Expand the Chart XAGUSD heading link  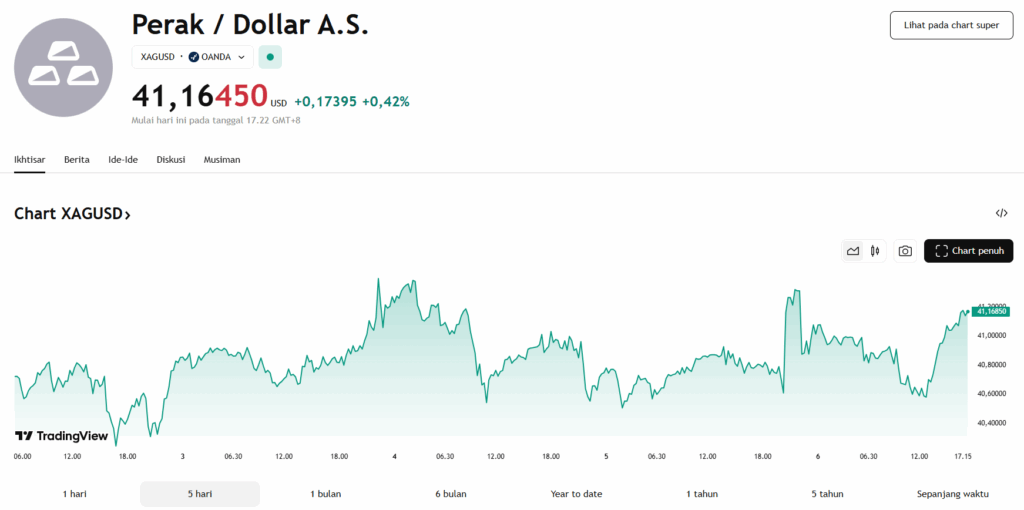[x=72, y=214]
